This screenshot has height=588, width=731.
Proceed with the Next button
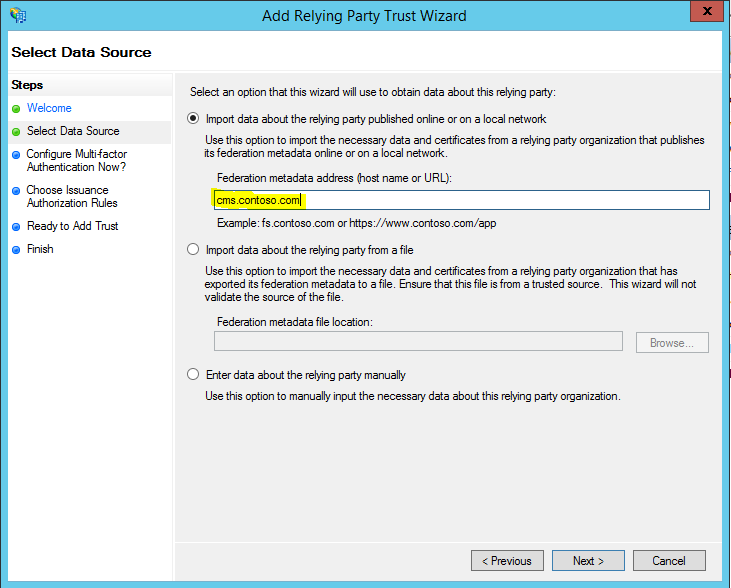point(588,560)
